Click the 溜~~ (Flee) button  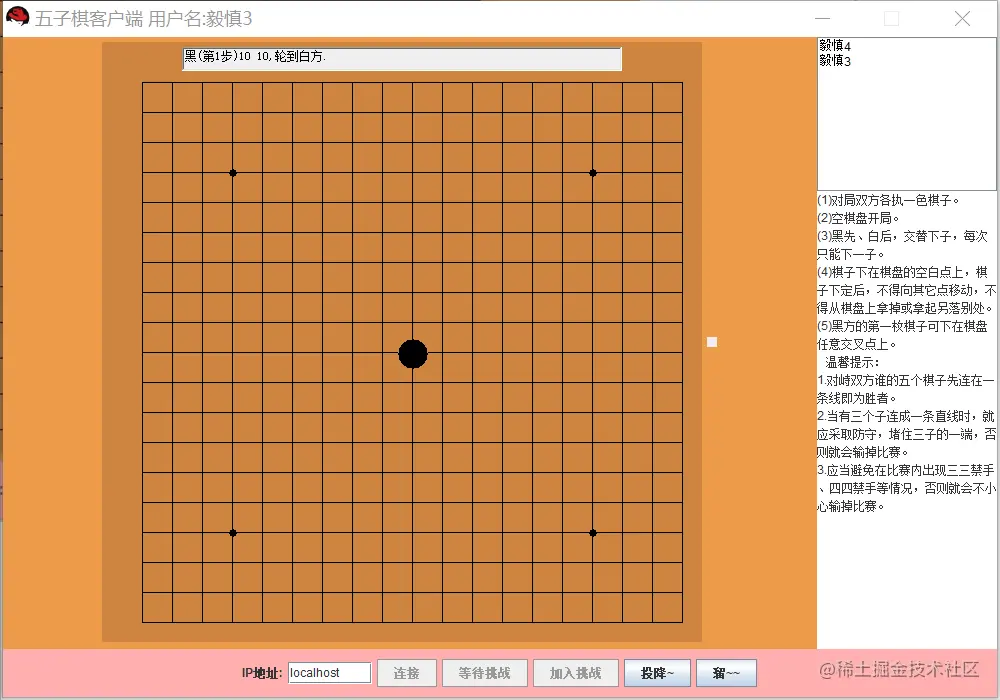(728, 673)
